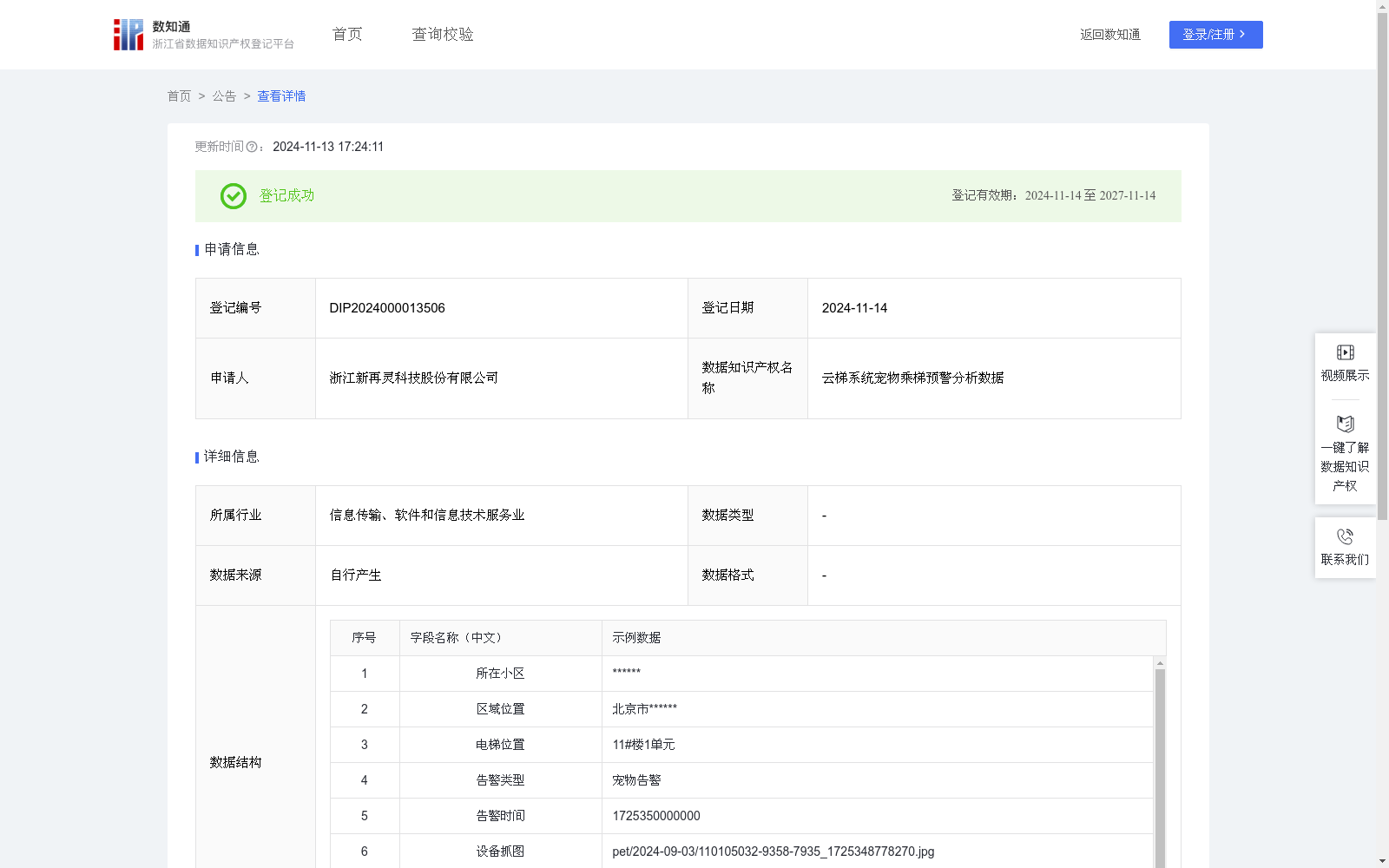This screenshot has width=1389, height=868.
Task: Click 序号 column header
Action: [x=364, y=638]
